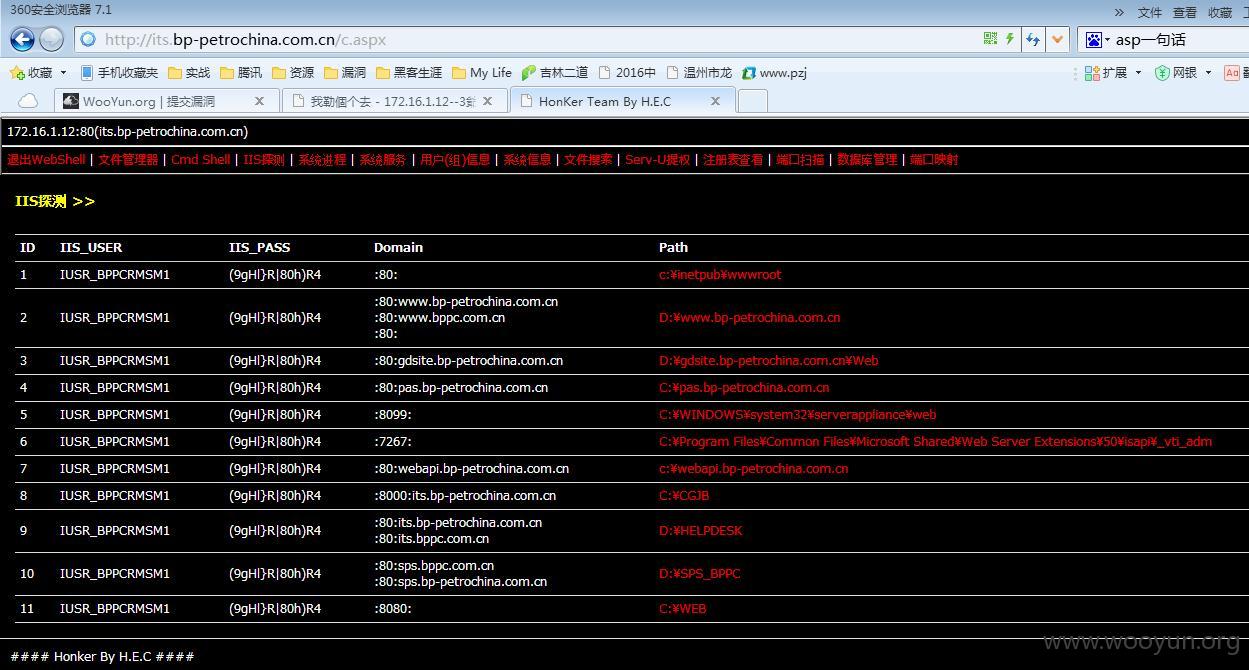
Task: Open the 文件 menu
Action: coord(1150,12)
